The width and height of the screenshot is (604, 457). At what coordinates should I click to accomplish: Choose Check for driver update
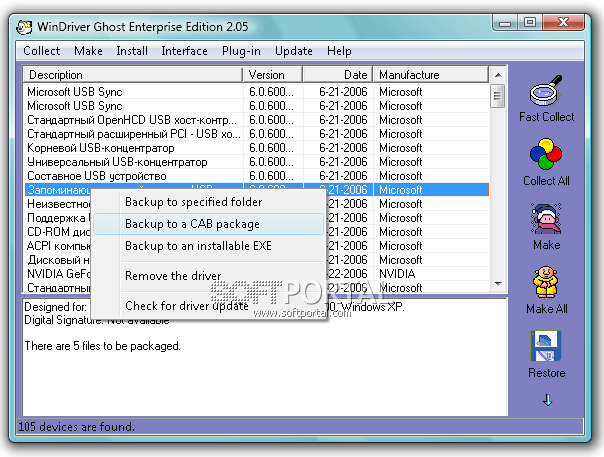tap(208, 306)
